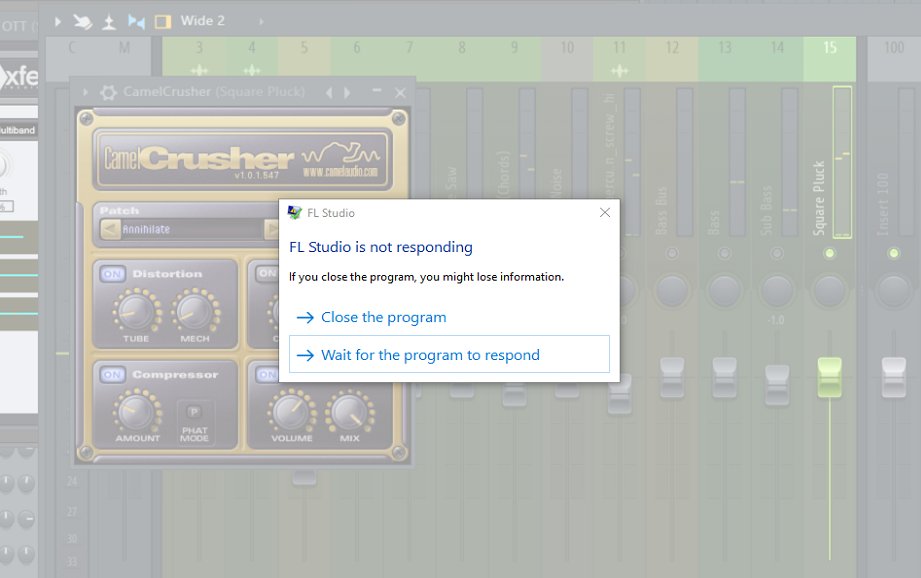Toggle the multi-touch control hand icon

[x=82, y=22]
